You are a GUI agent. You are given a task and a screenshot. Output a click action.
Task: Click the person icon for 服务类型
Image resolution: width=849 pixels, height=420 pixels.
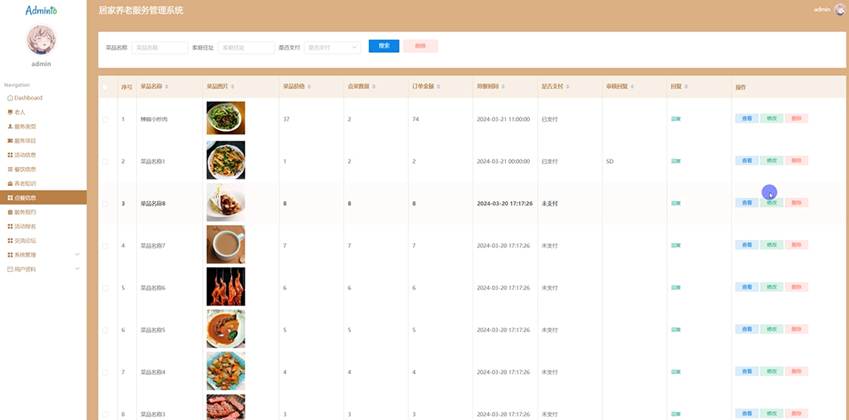tap(10, 126)
